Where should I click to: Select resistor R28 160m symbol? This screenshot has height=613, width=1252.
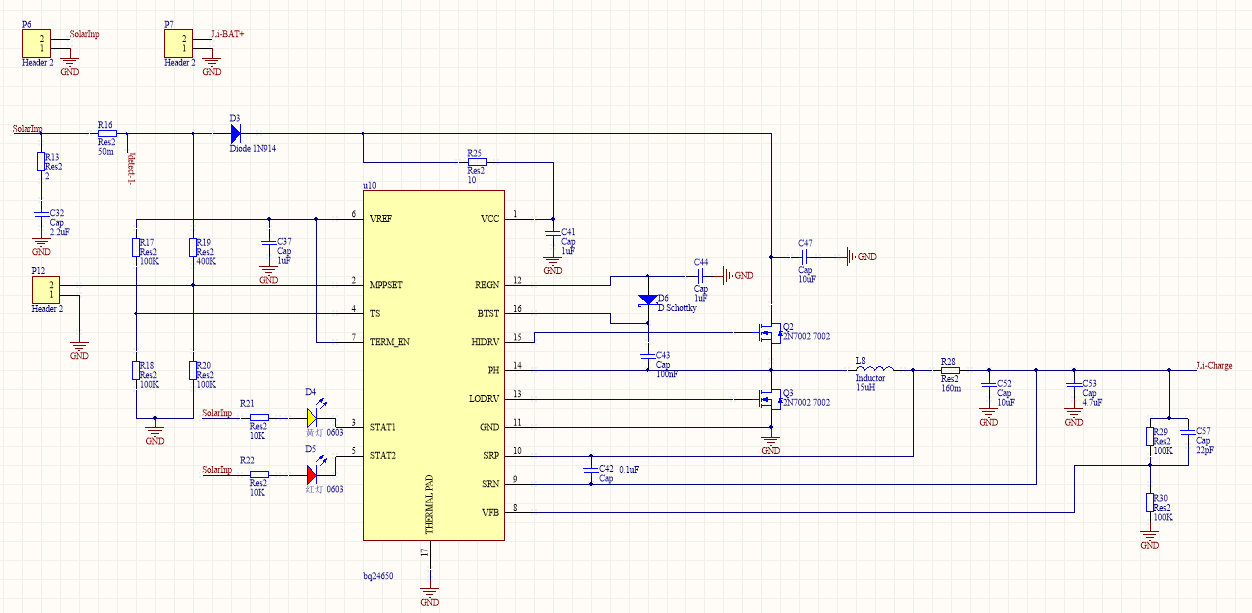pyautogui.click(x=950, y=370)
